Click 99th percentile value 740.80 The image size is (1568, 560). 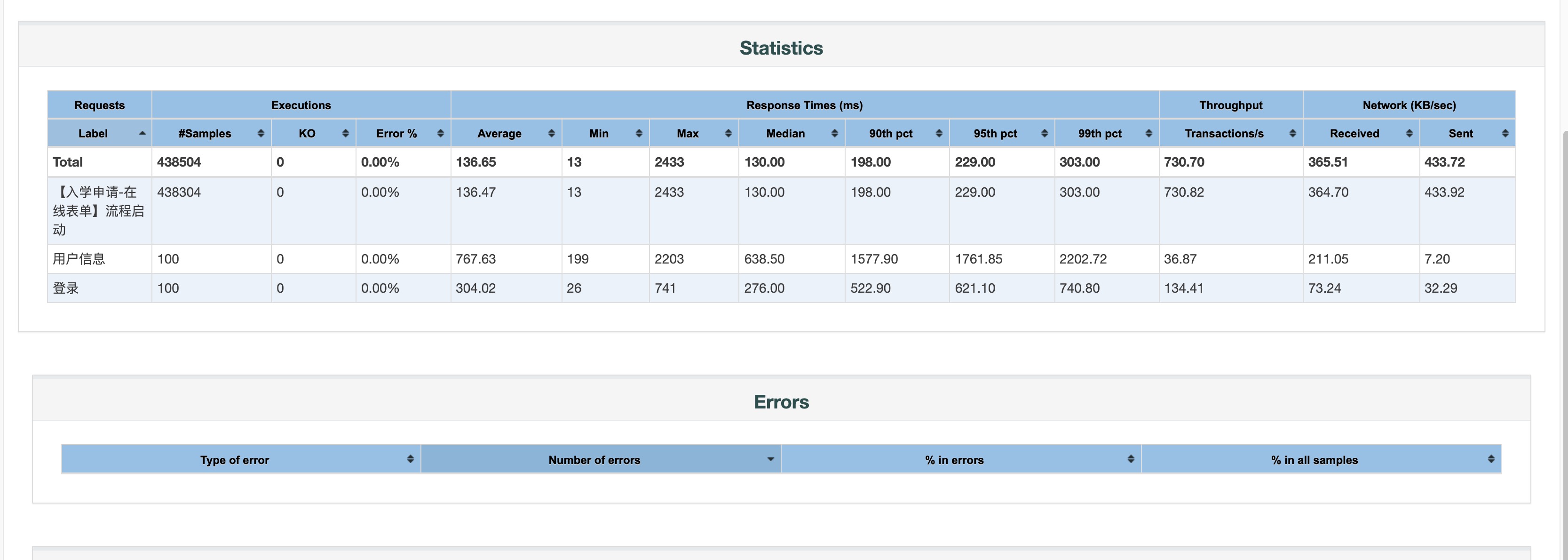pyautogui.click(x=1080, y=288)
